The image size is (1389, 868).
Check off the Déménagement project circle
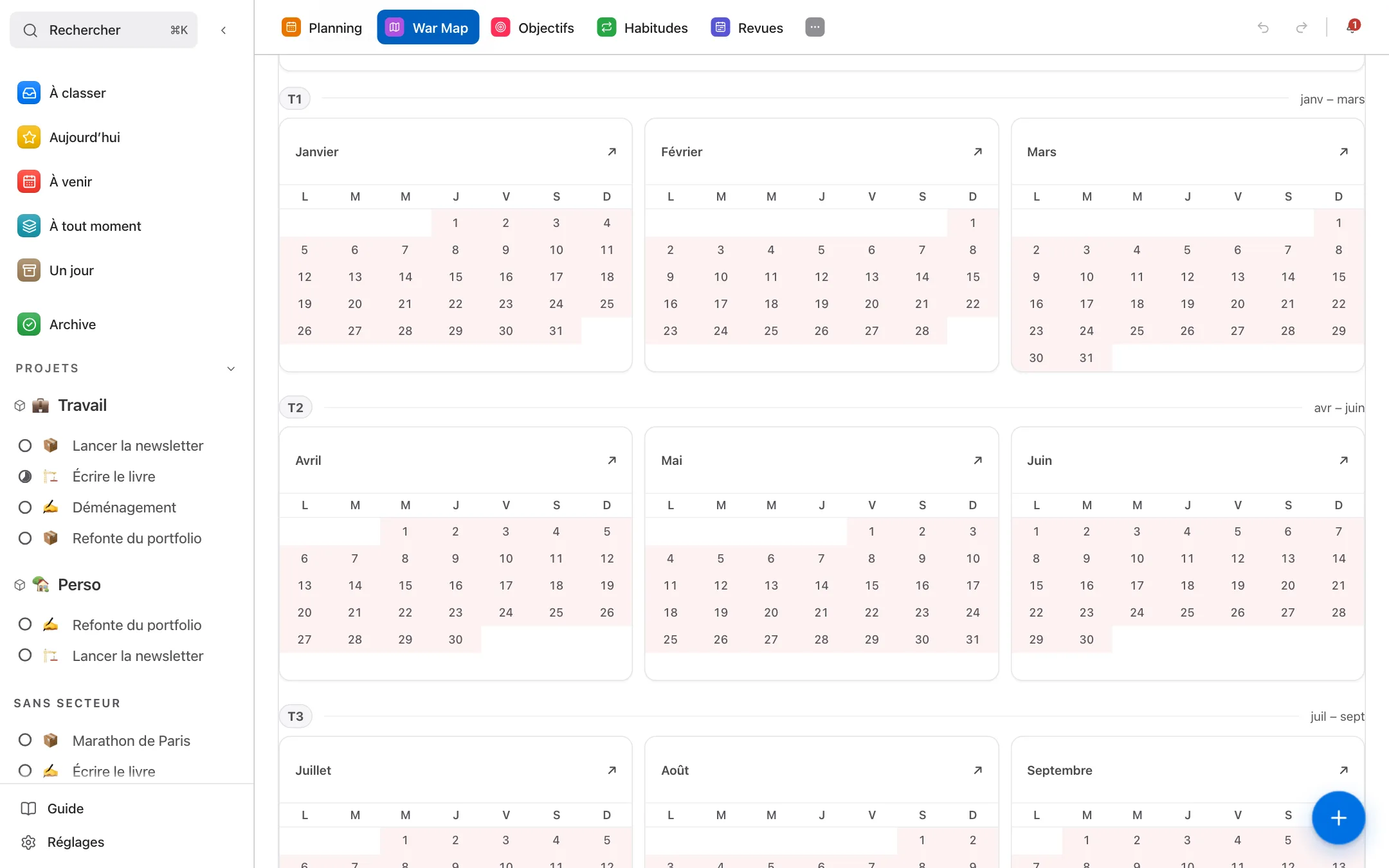point(25,507)
